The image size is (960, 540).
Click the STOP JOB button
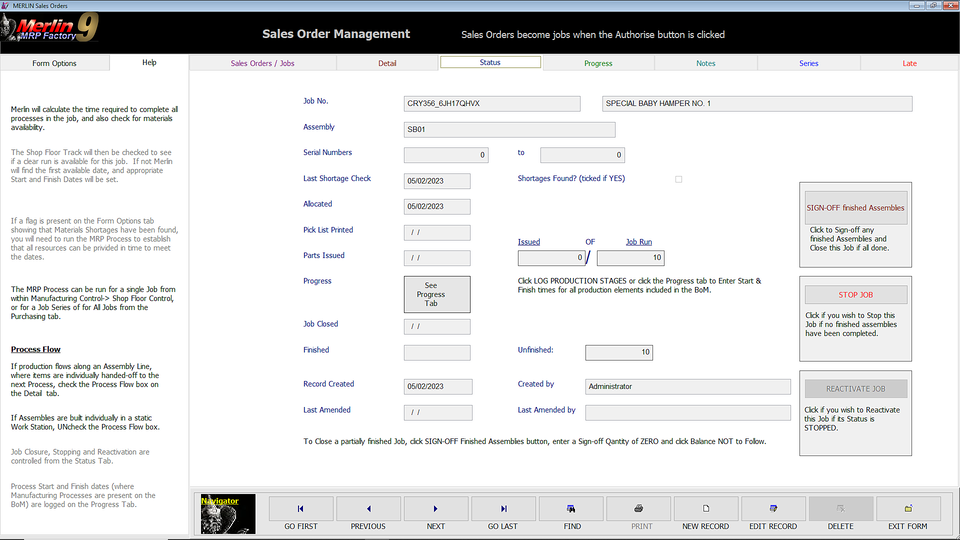click(x=856, y=295)
